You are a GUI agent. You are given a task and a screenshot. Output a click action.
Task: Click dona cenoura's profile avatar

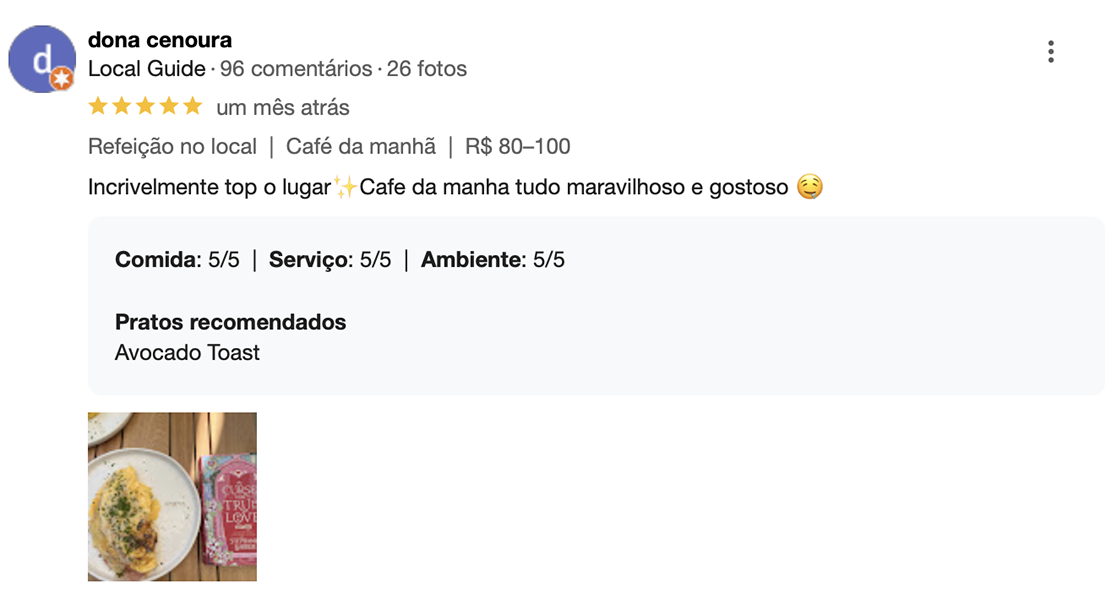(x=42, y=59)
